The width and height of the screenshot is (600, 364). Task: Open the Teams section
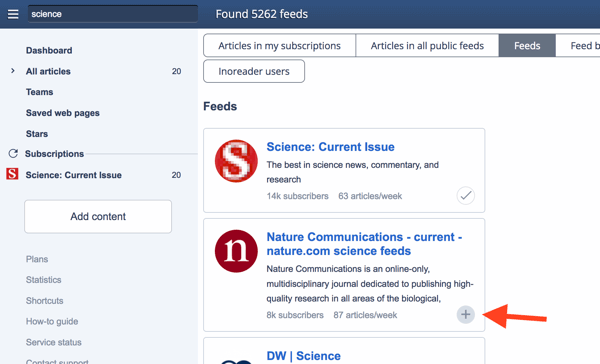click(39, 92)
